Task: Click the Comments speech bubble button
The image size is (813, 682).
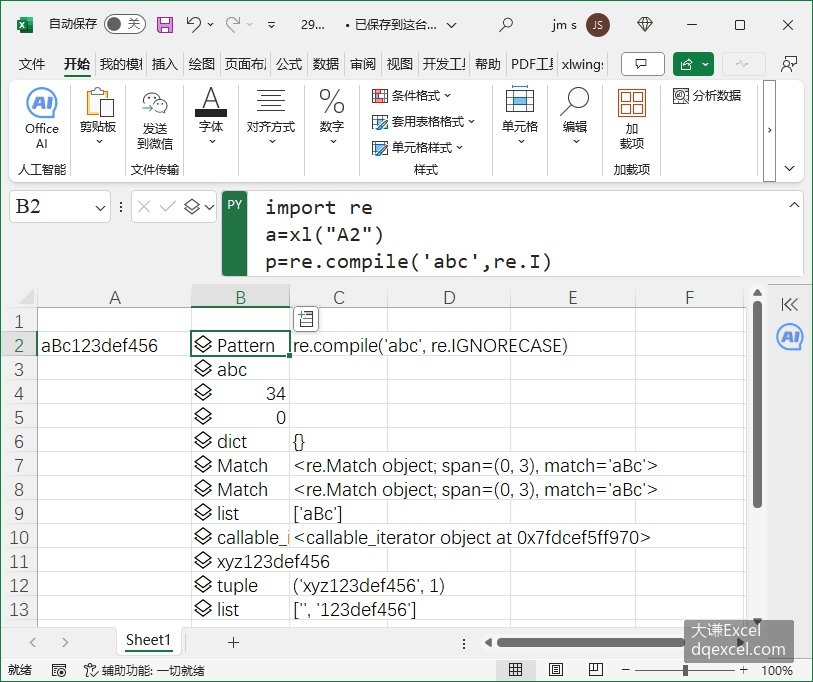Action: tap(642, 64)
